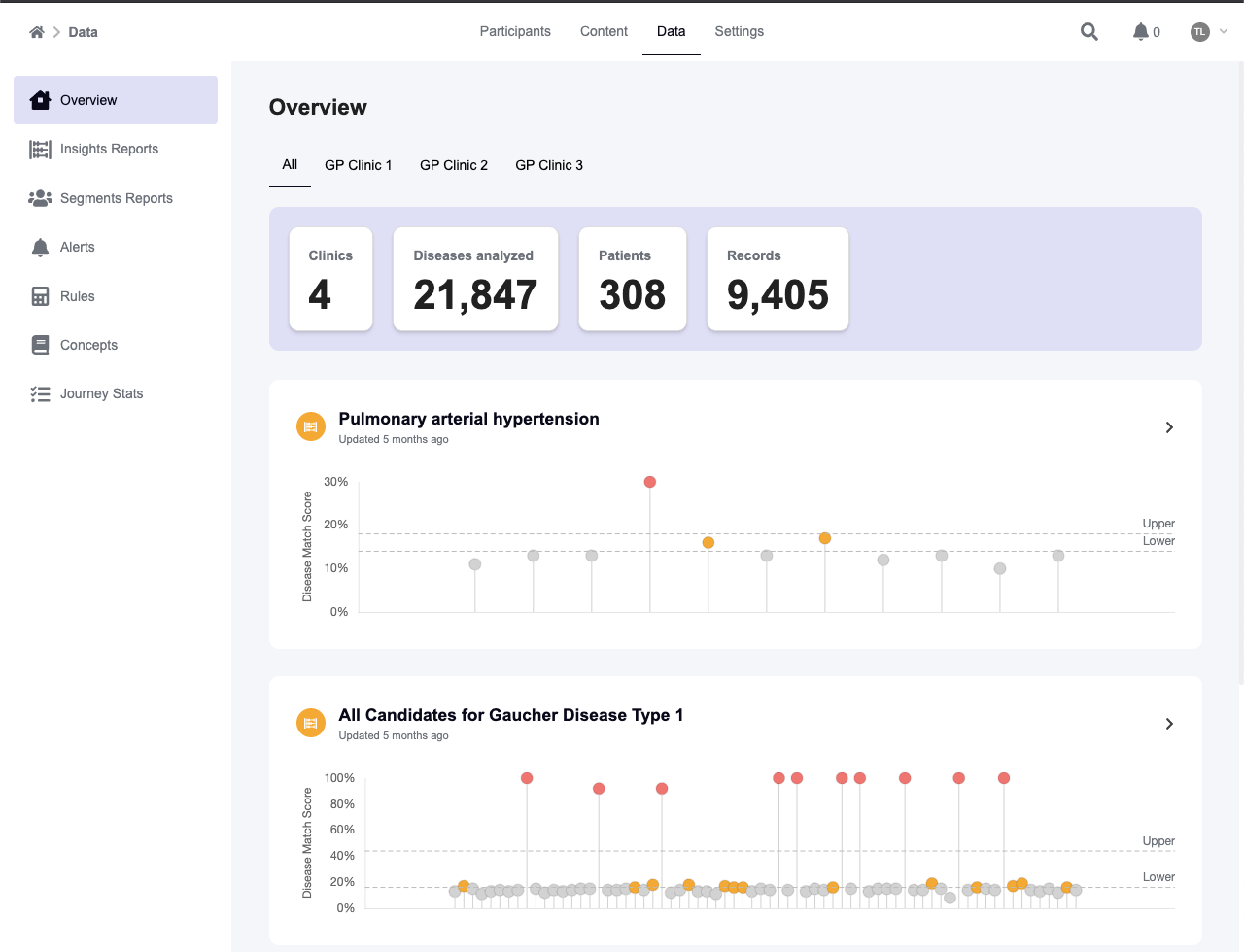Click the red 30% data point marker
The width and height of the screenshot is (1244, 952).
(x=650, y=482)
